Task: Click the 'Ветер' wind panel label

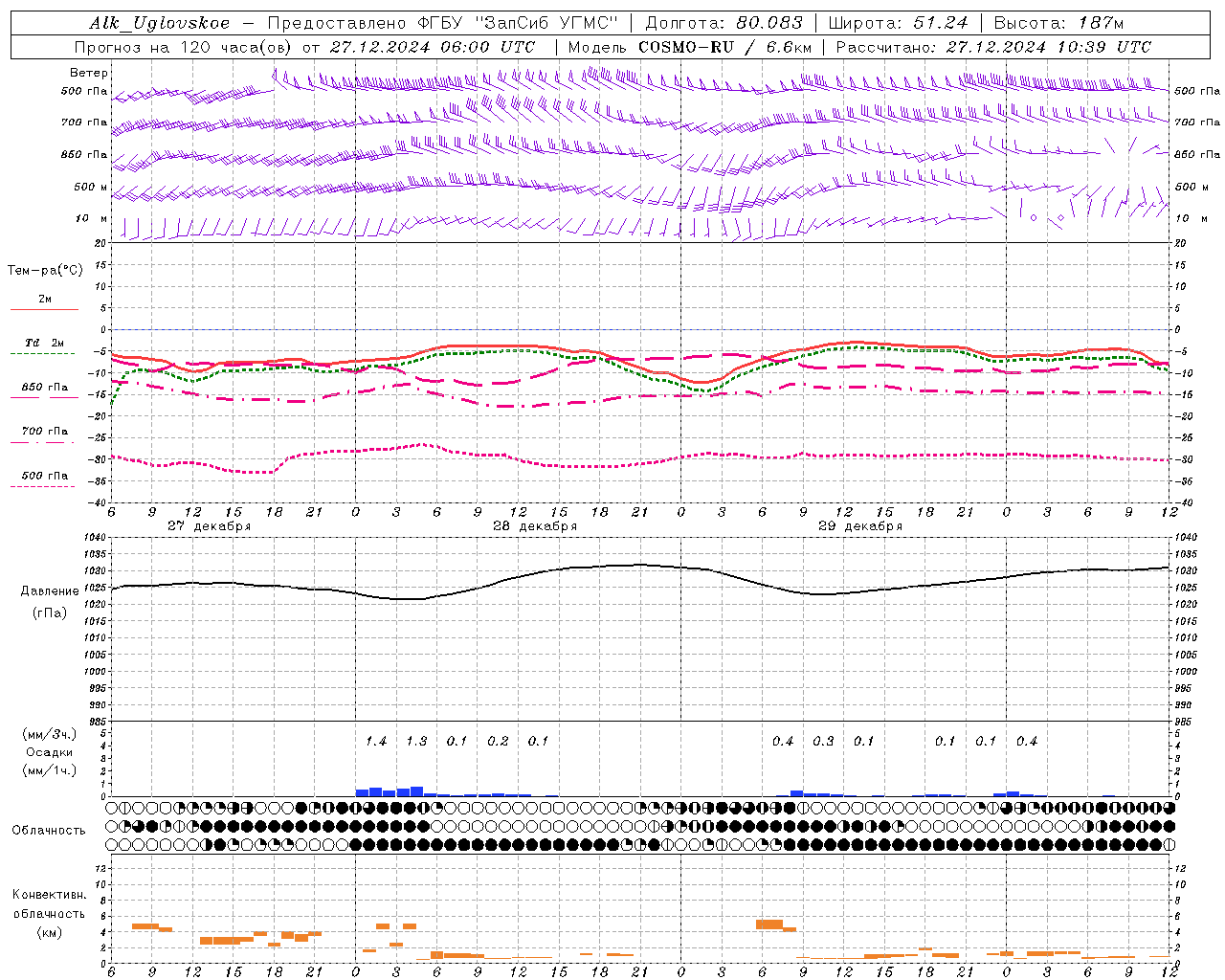Action: point(89,73)
